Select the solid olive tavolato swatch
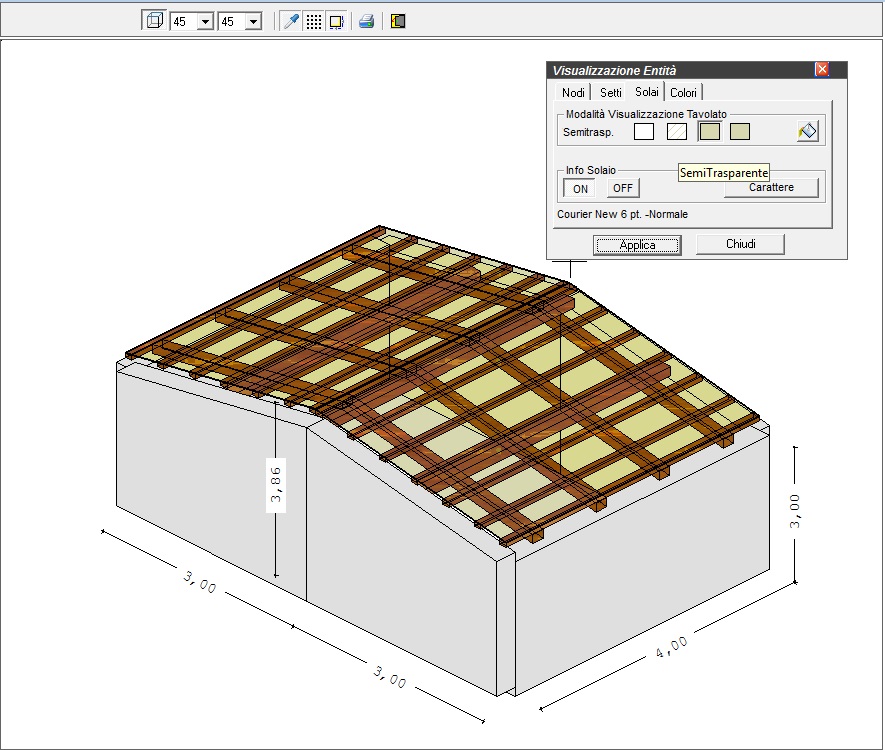The height and width of the screenshot is (750, 885). click(x=740, y=131)
